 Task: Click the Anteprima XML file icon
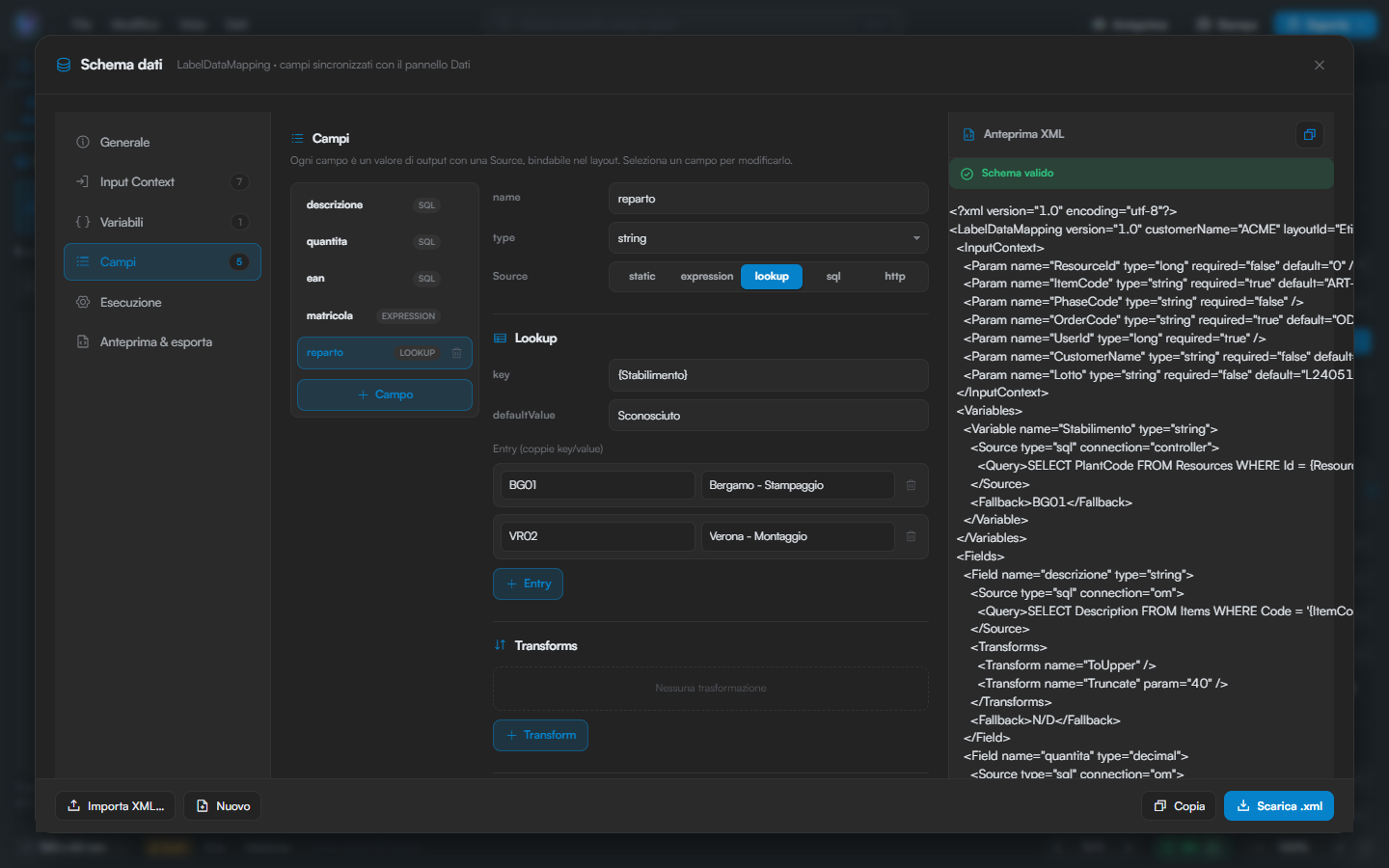pyautogui.click(x=968, y=135)
